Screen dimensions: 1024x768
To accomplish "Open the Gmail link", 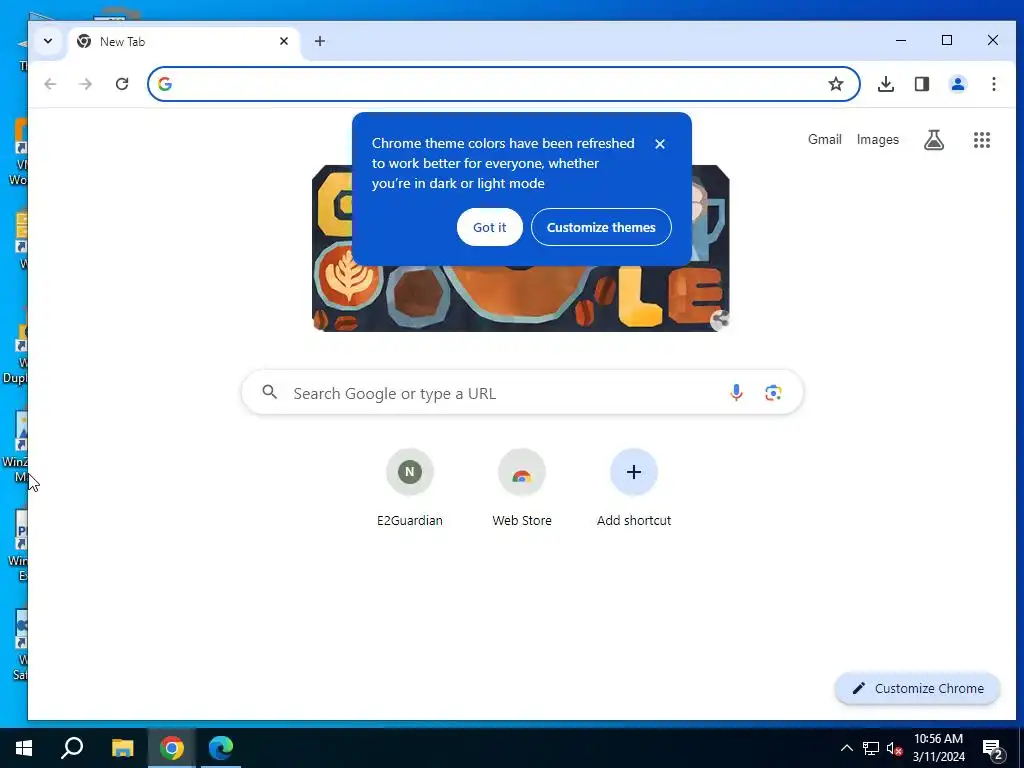I will pyautogui.click(x=824, y=140).
